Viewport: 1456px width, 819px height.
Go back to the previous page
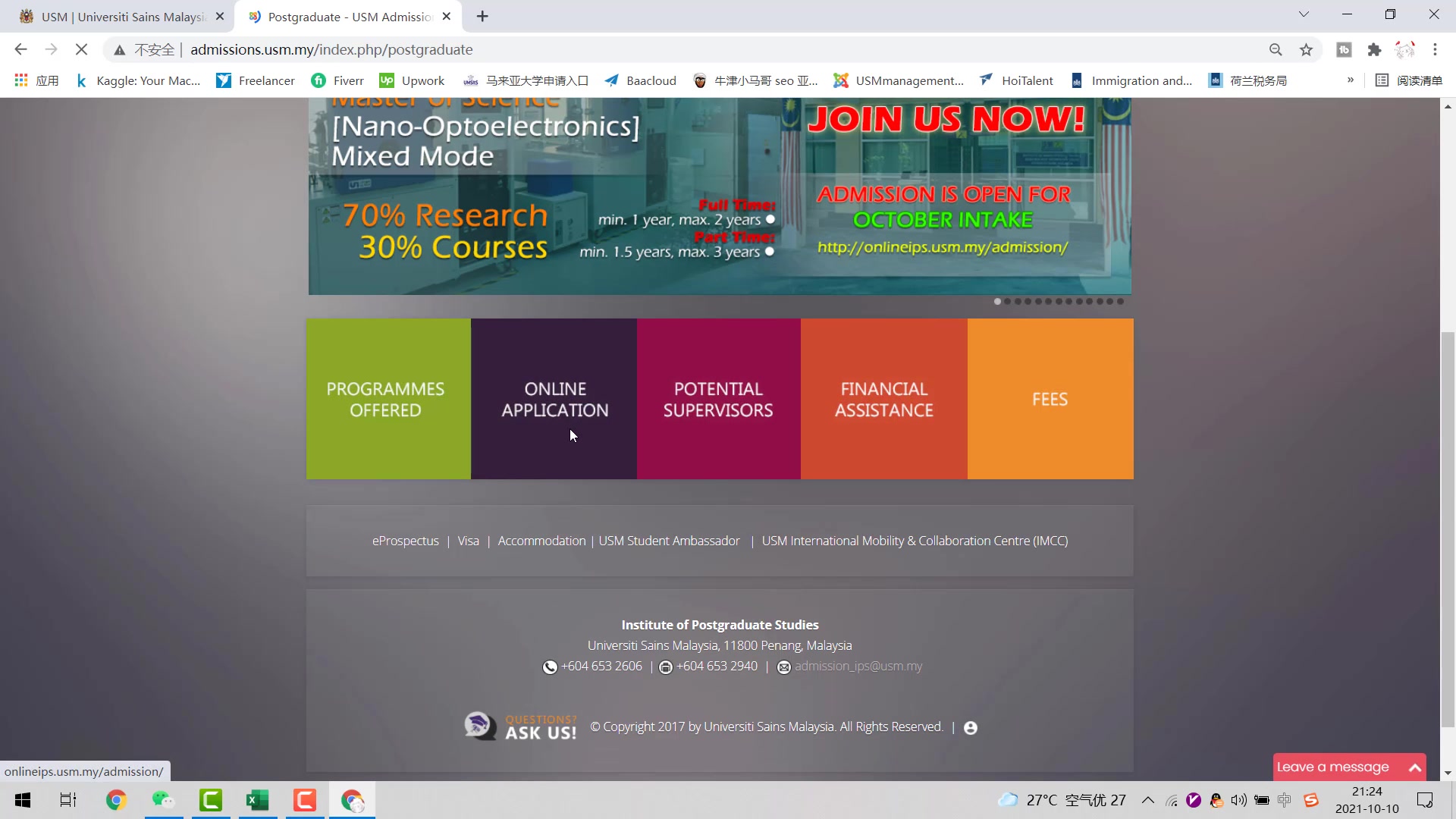[20, 49]
